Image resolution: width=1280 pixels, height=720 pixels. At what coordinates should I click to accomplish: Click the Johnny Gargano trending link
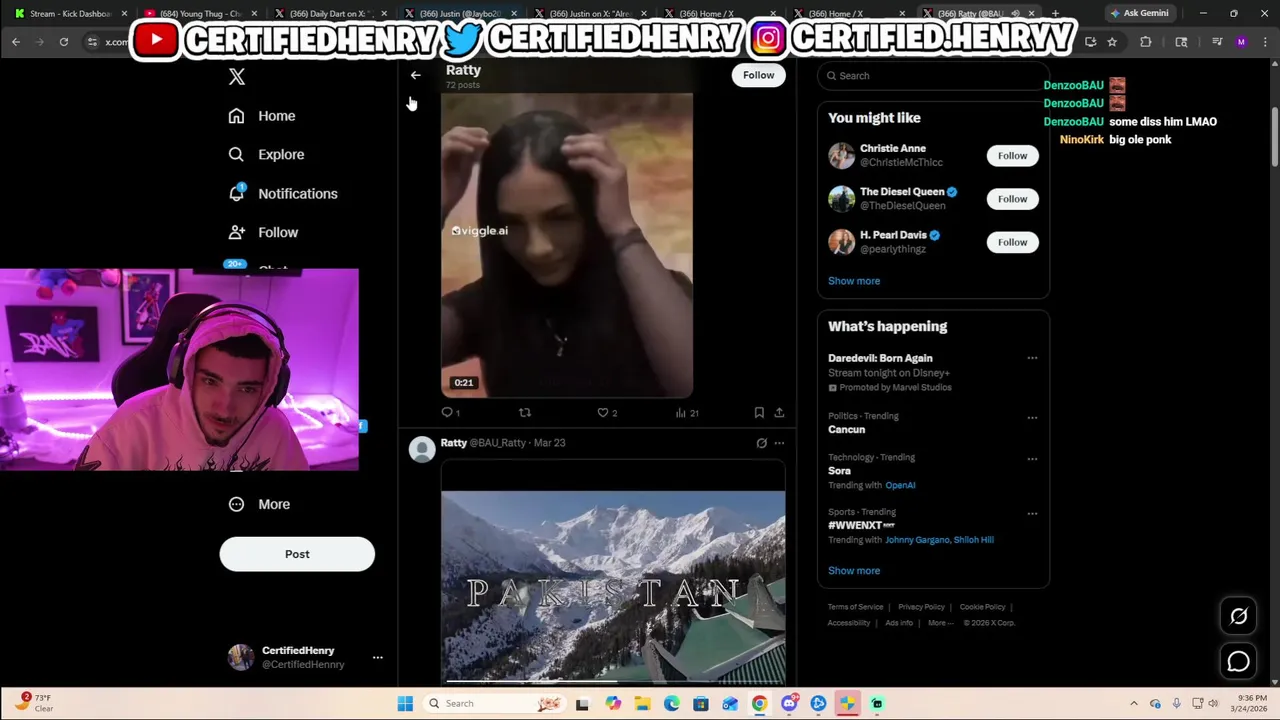pos(917,540)
